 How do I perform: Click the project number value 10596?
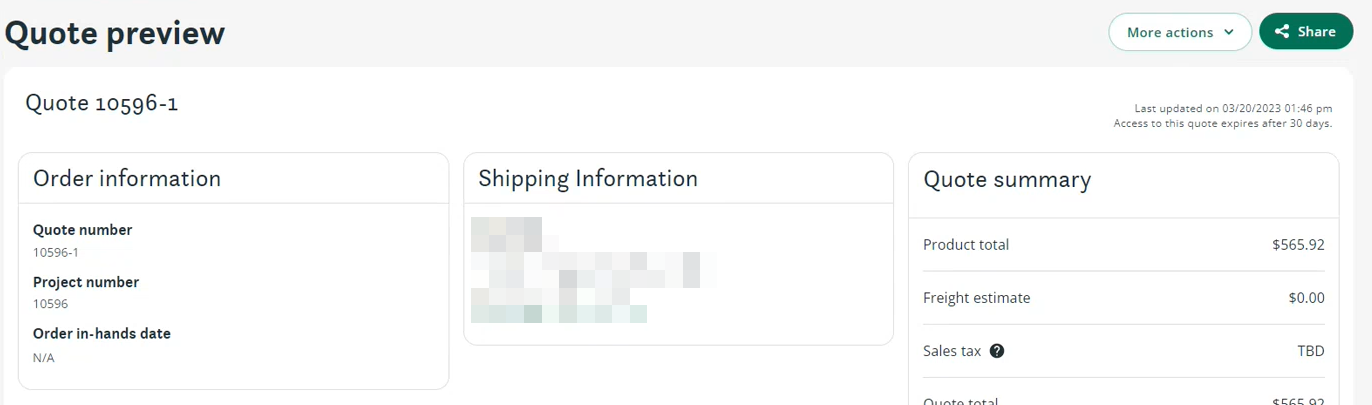(50, 304)
